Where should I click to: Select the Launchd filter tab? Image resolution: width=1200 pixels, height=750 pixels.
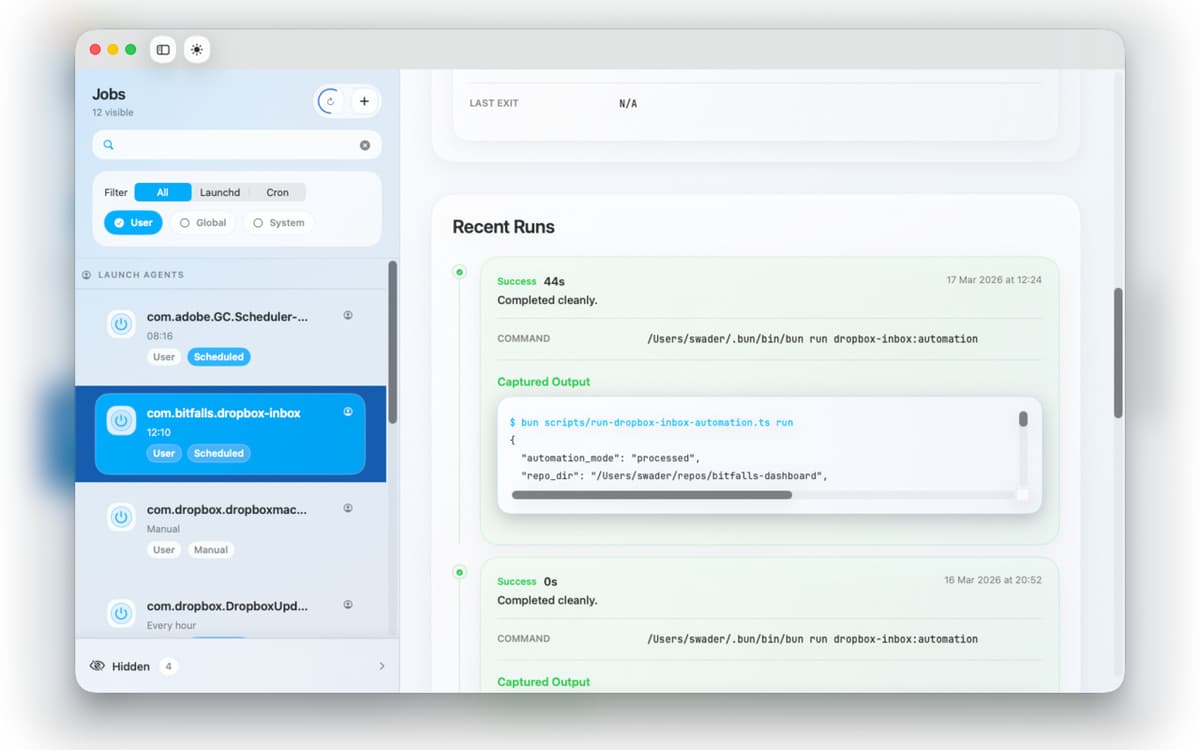click(219, 192)
